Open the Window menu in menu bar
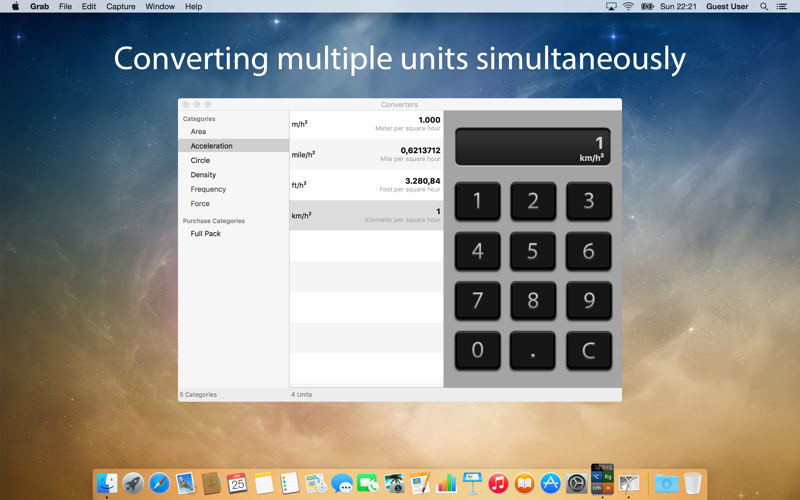Screen dimensions: 800x500 160,6
